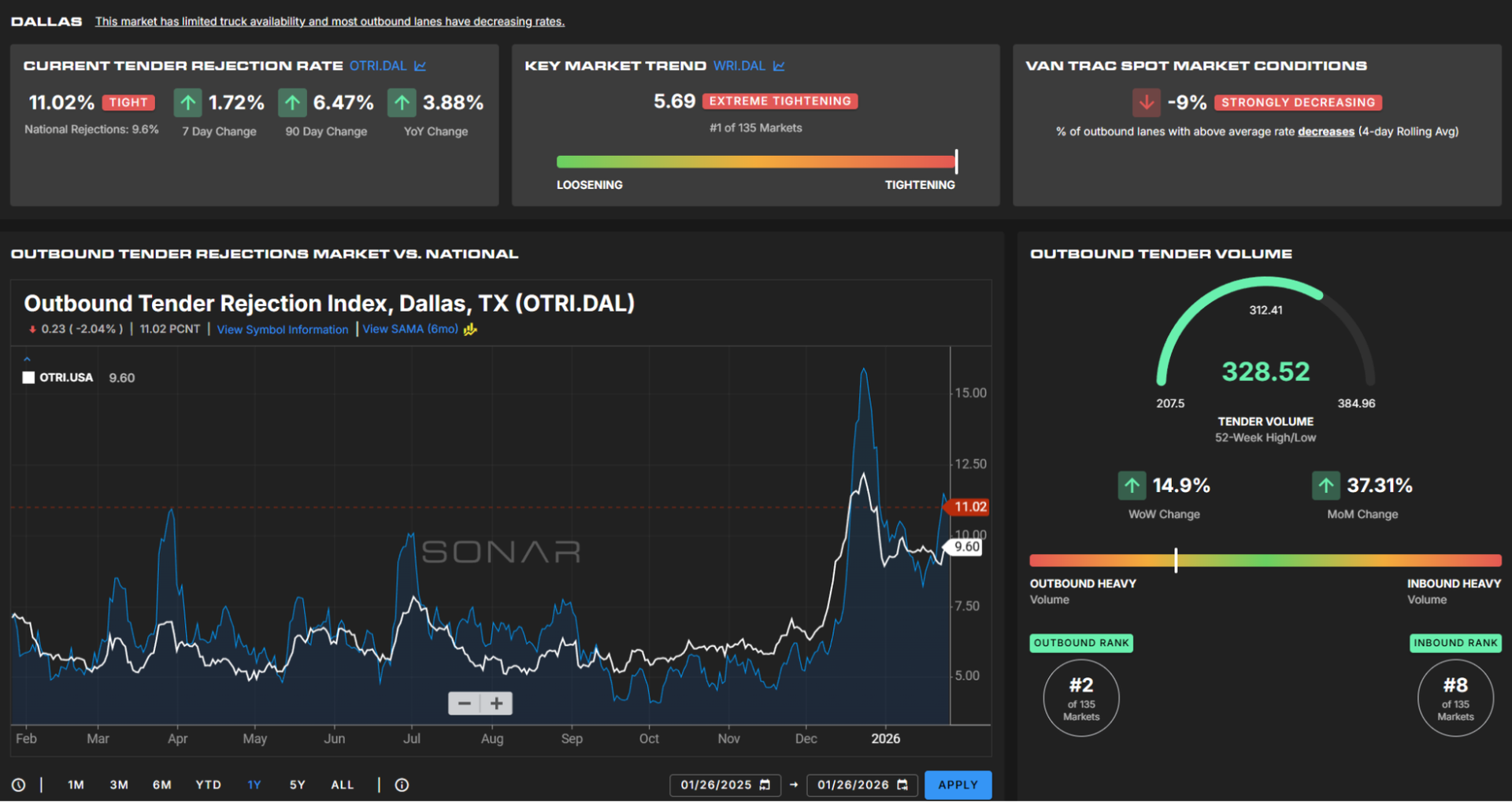
Task: Click the Dallas market summary link
Action: (329, 21)
